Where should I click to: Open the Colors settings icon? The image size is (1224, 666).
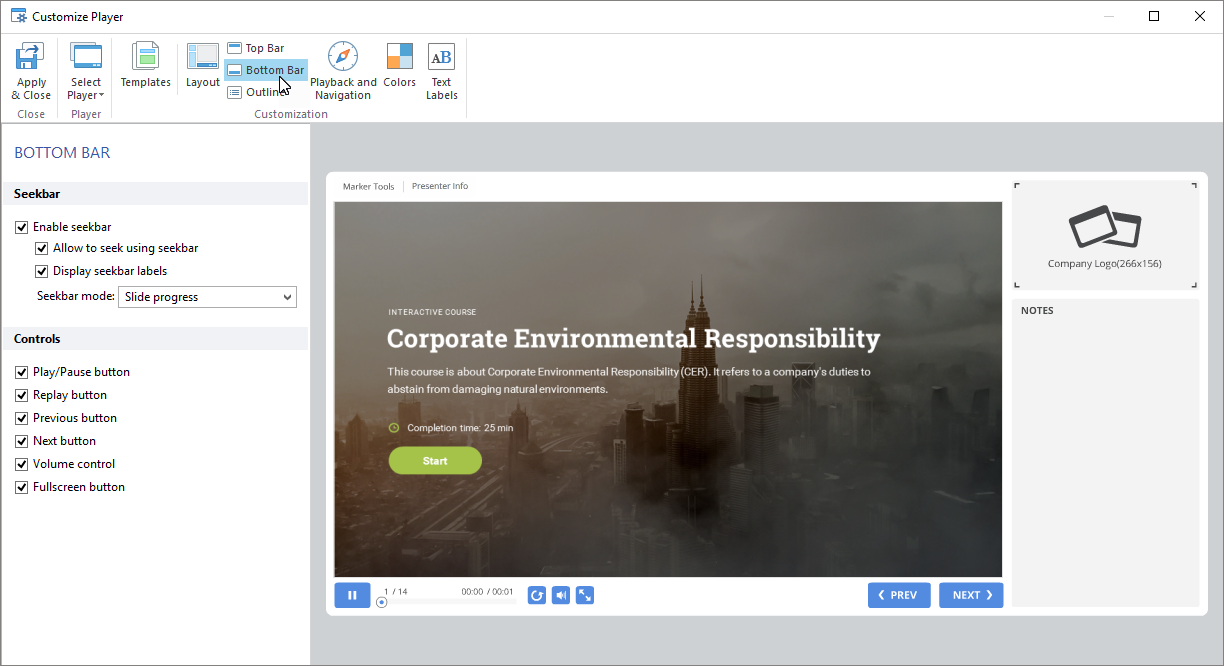pos(399,57)
